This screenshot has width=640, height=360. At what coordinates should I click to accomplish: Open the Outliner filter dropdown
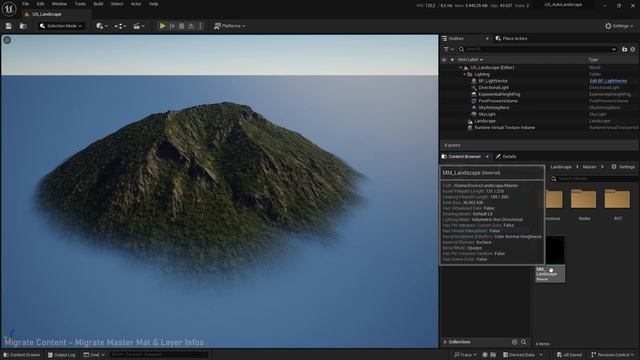[x=449, y=49]
